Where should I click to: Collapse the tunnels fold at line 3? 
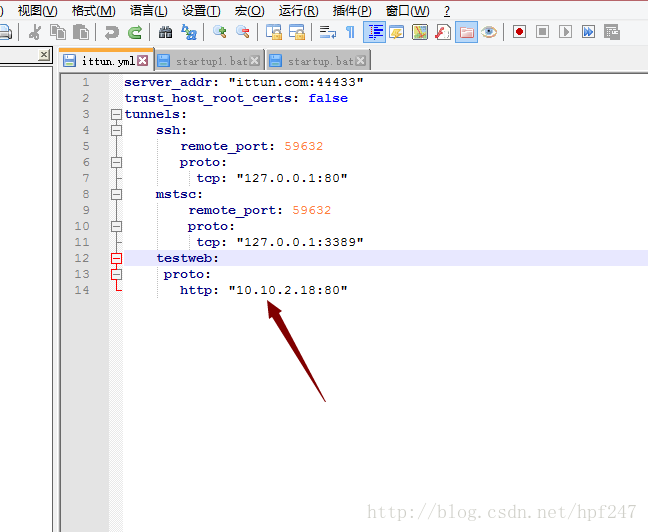116,114
